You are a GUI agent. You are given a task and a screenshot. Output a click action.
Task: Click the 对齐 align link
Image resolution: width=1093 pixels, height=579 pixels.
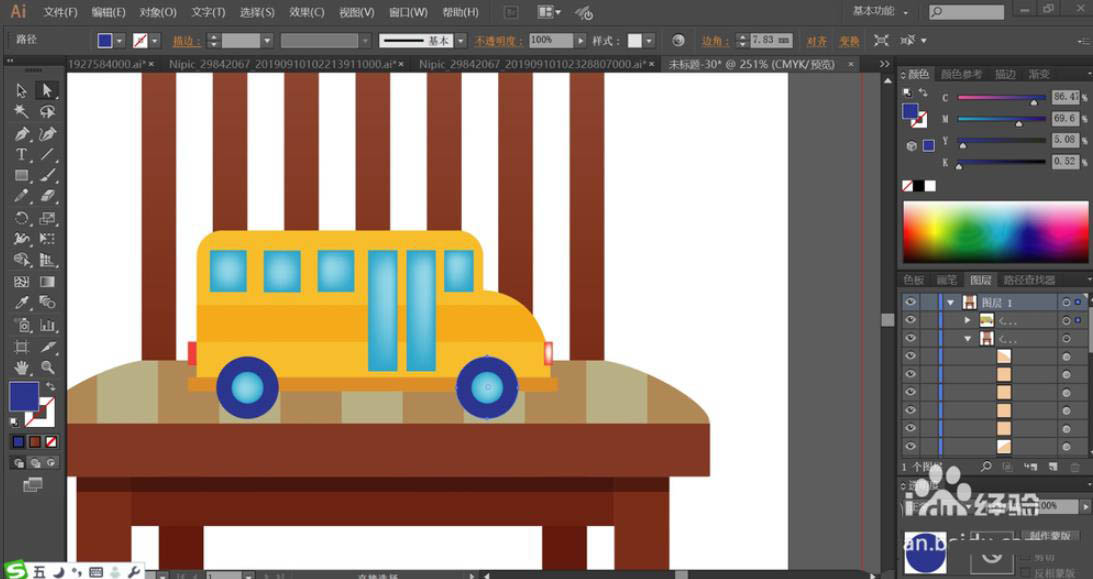click(817, 41)
